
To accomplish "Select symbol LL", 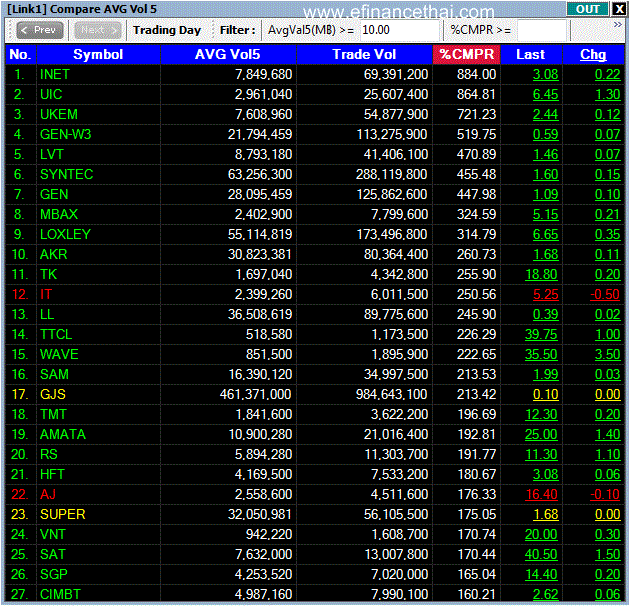I will pos(47,314).
